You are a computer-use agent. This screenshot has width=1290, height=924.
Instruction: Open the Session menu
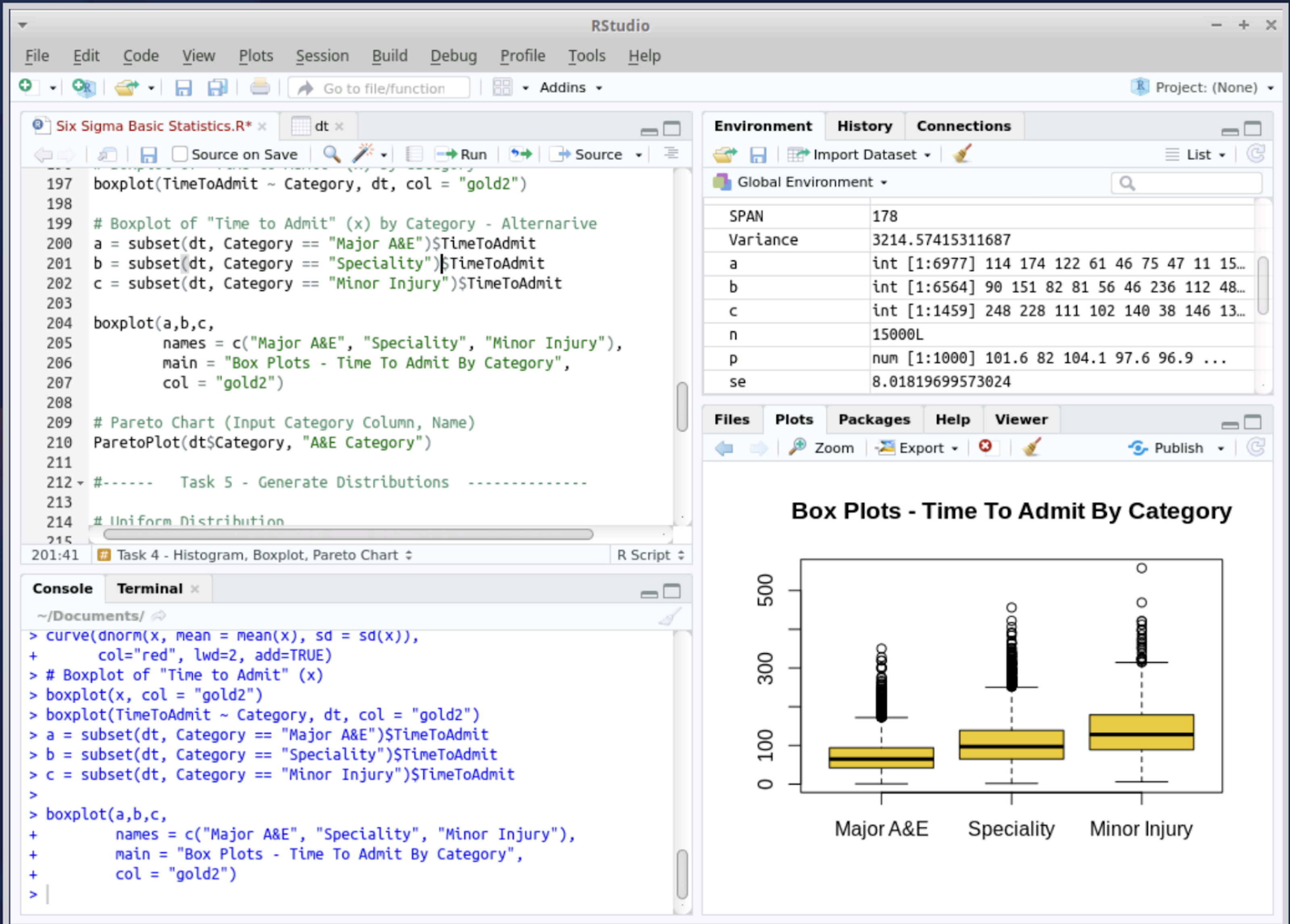(322, 56)
